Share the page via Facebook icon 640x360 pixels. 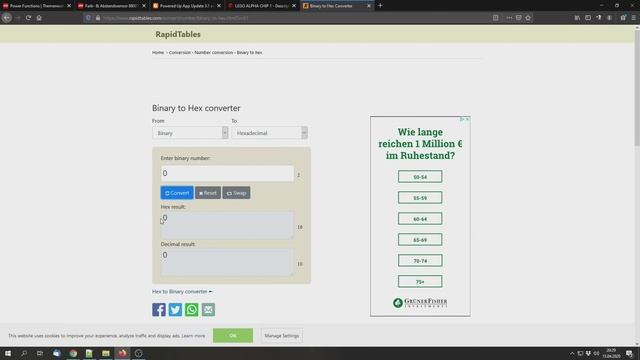(x=159, y=309)
